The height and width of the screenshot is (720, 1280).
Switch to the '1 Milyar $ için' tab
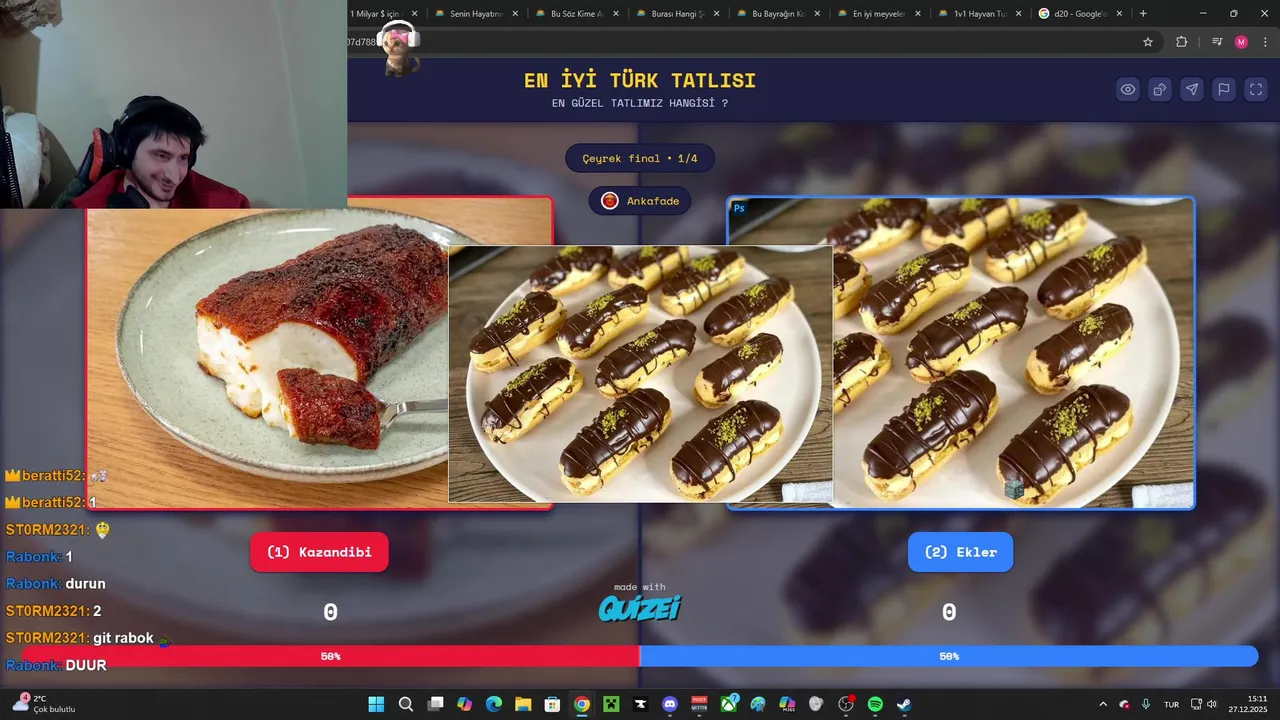tap(375, 14)
